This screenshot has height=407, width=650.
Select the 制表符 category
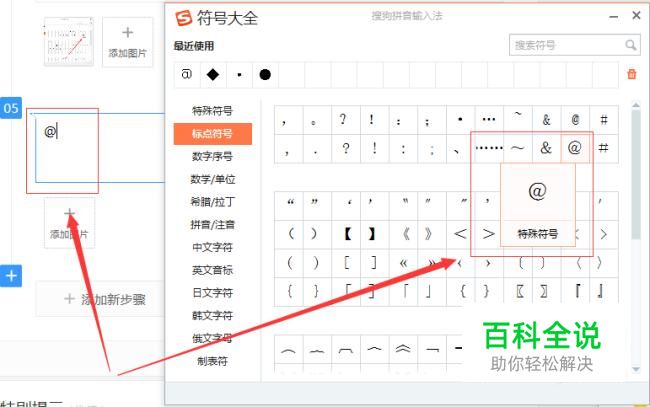[x=212, y=361]
